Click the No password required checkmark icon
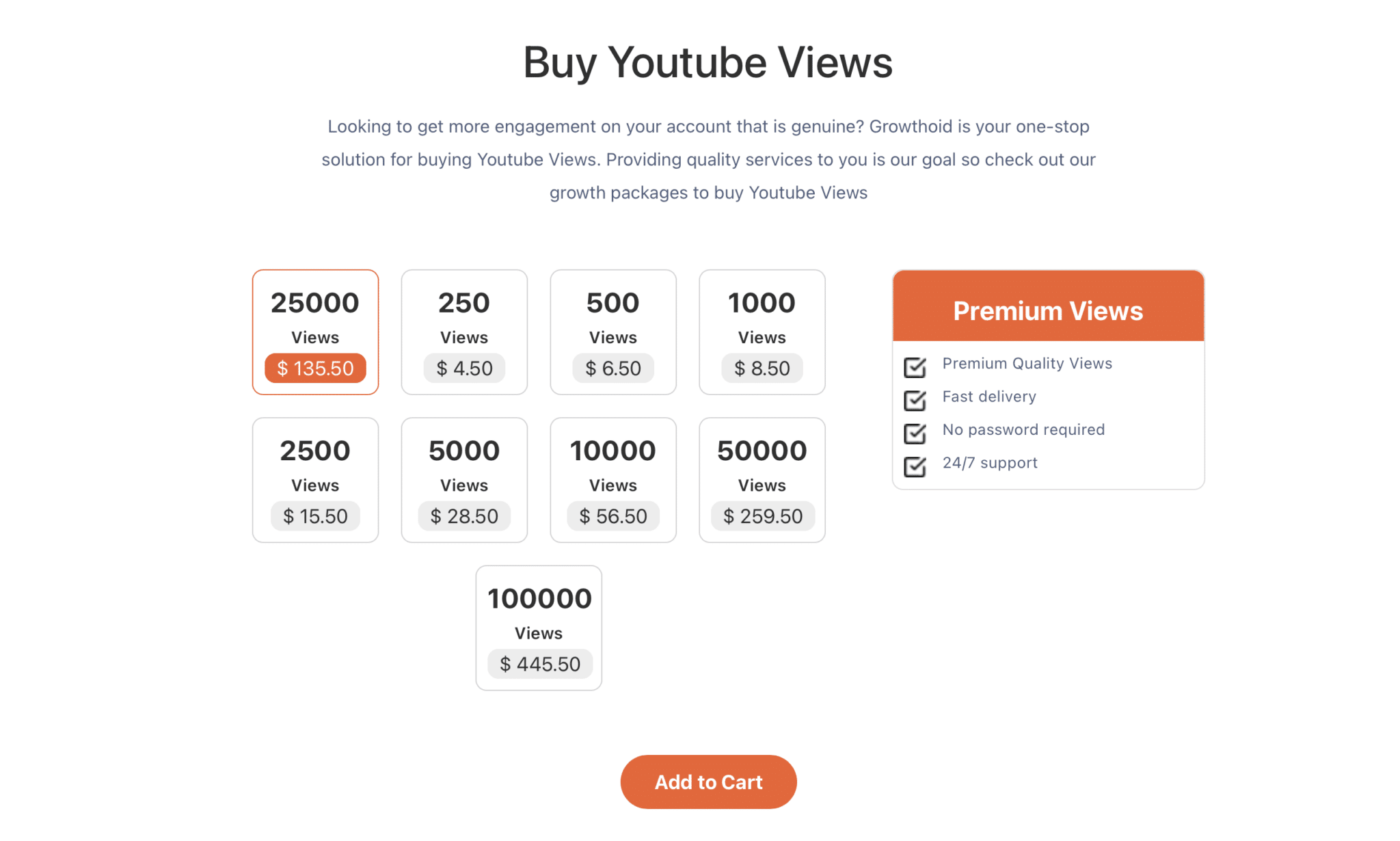1400x841 pixels. [x=915, y=433]
